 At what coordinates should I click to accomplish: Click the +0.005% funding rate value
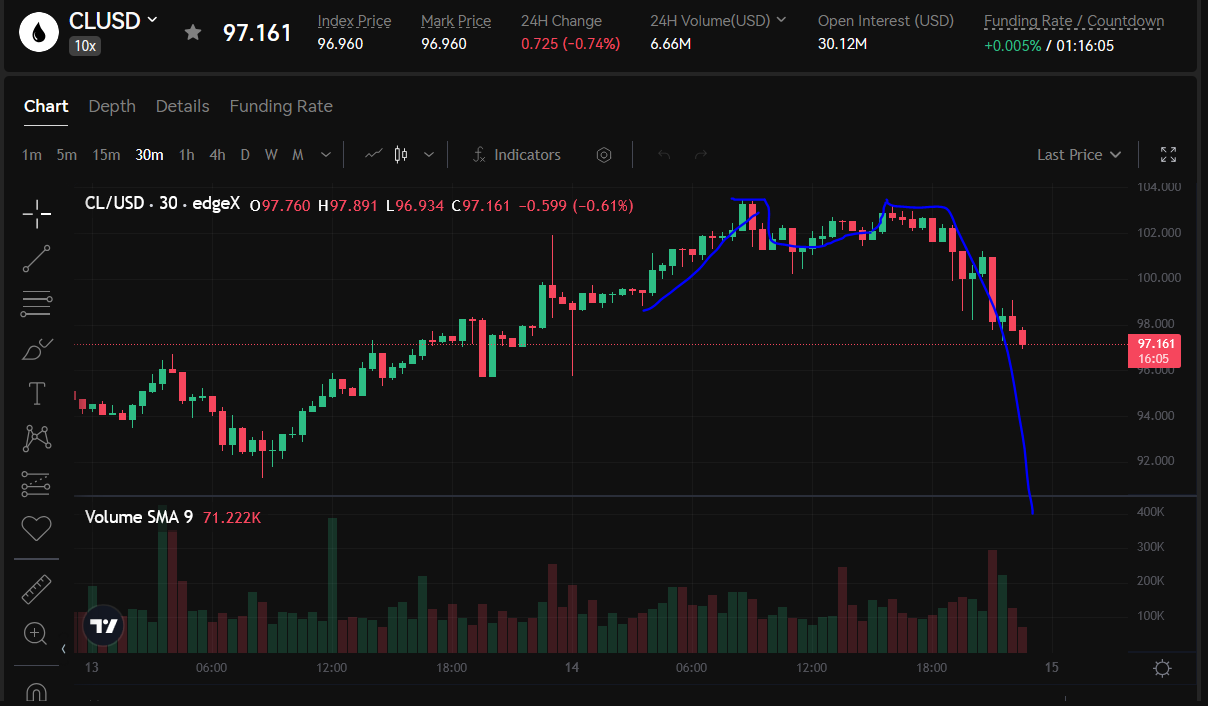1012,45
